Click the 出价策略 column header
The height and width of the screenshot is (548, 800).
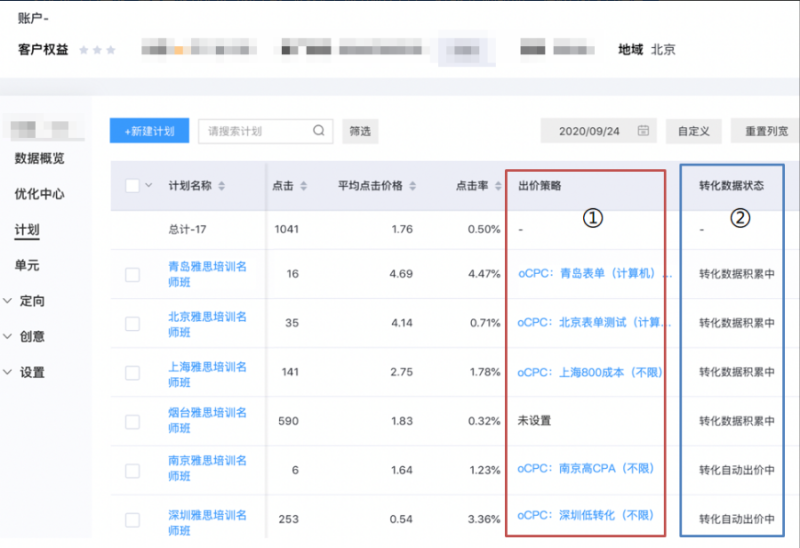pos(540,186)
